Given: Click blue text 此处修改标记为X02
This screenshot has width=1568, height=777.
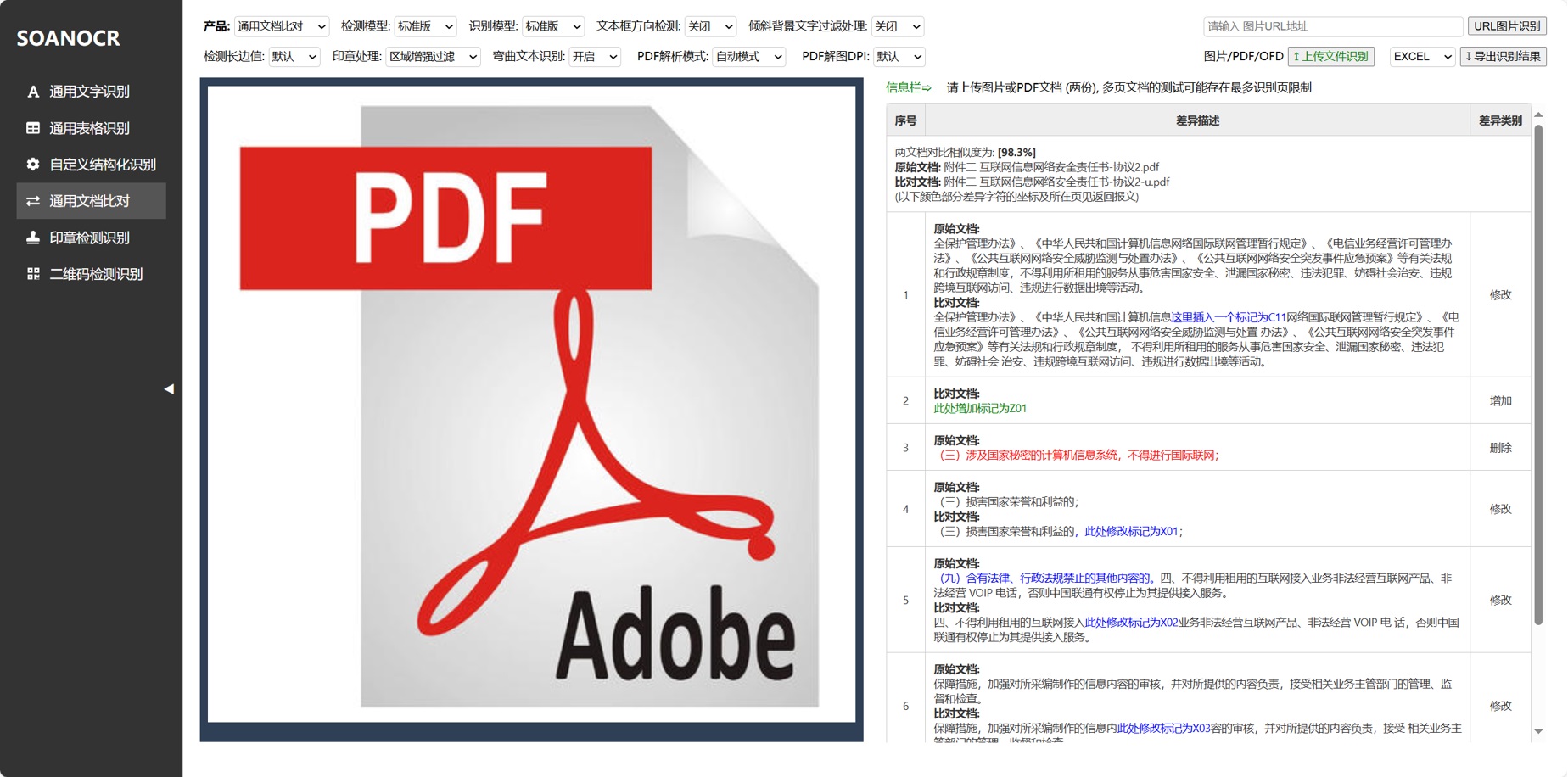Looking at the screenshot, I should pyautogui.click(x=1131, y=622).
